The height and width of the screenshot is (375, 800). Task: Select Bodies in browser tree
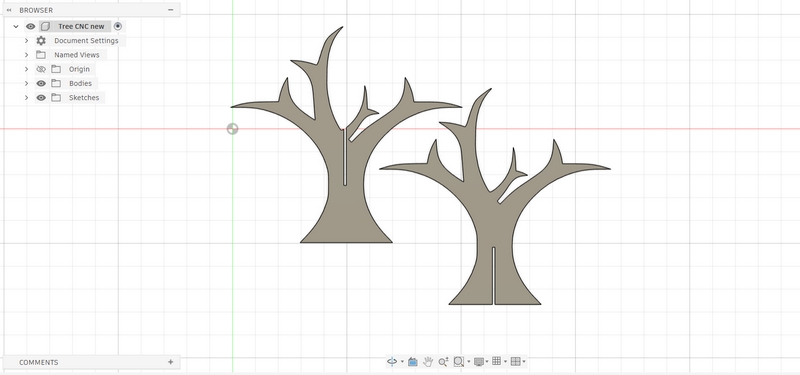81,84
